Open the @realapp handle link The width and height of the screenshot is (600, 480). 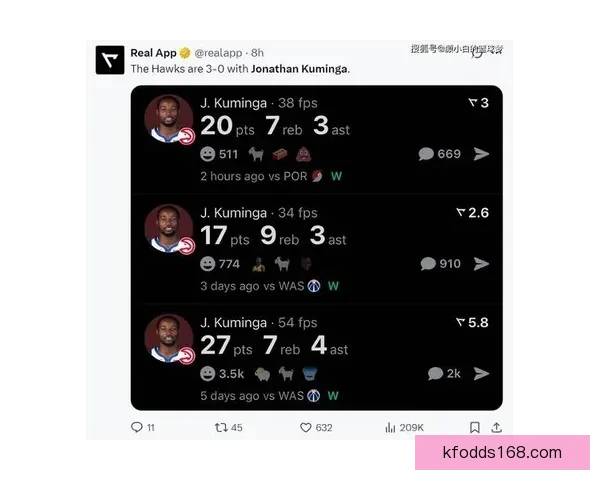coord(218,53)
